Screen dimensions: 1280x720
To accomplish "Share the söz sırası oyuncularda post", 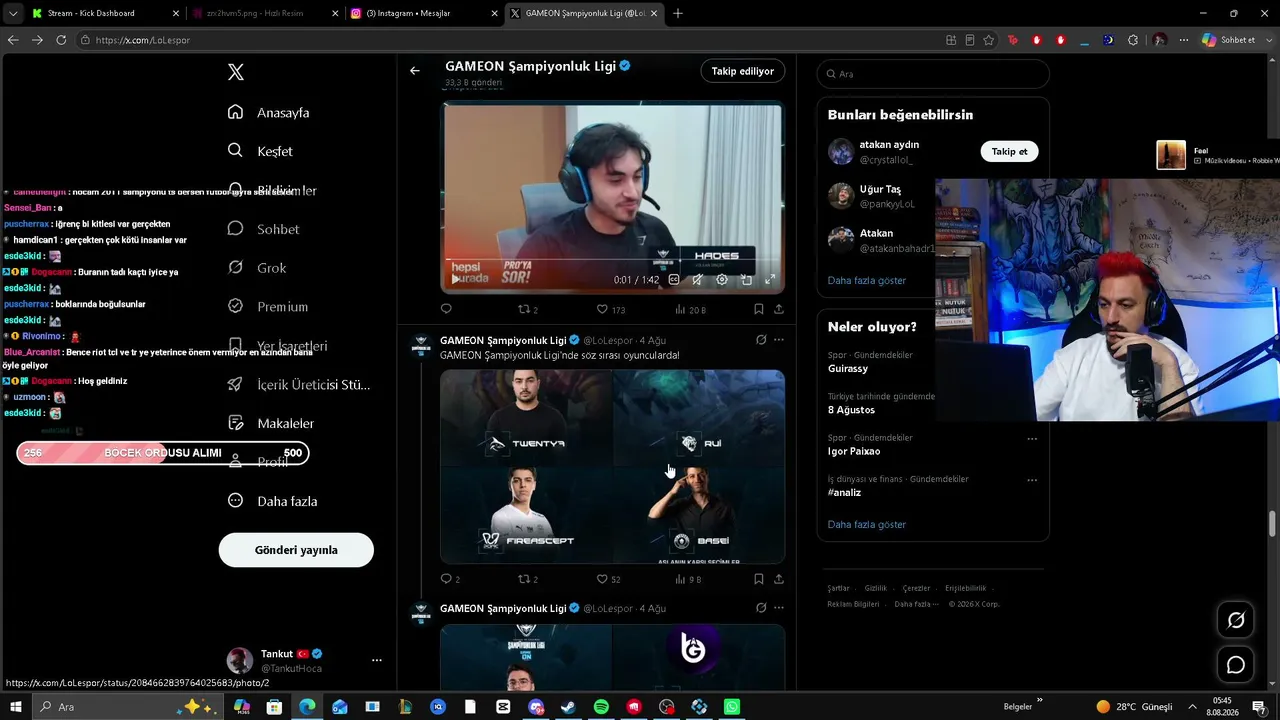I will (x=779, y=579).
